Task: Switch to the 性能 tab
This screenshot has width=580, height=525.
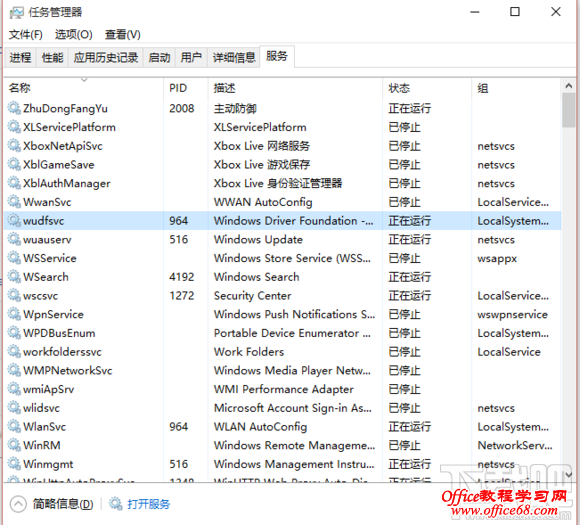Action: coord(52,57)
